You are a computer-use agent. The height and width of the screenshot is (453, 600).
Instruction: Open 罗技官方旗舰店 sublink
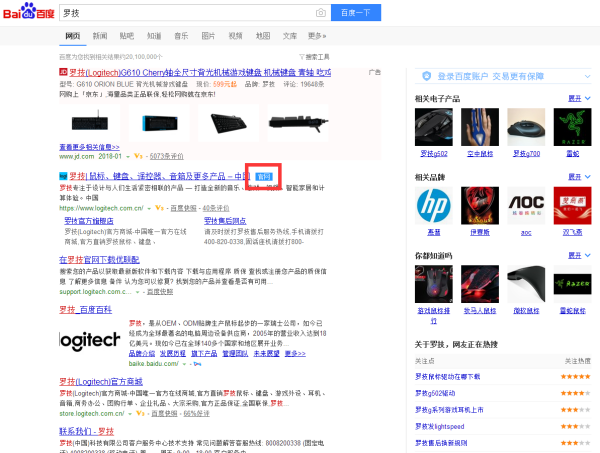[x=89, y=221]
